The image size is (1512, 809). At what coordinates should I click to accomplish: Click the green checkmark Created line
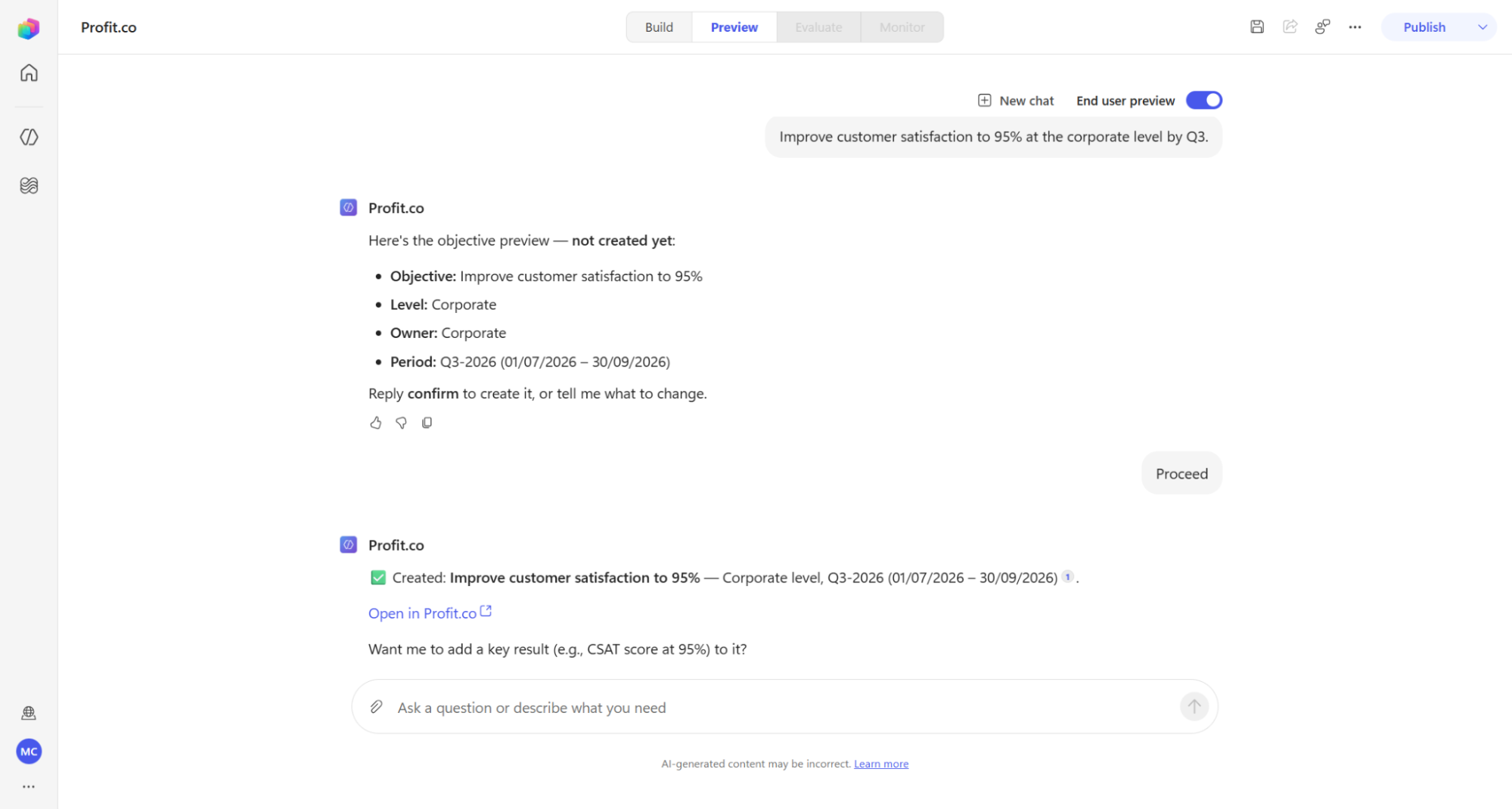pos(724,578)
